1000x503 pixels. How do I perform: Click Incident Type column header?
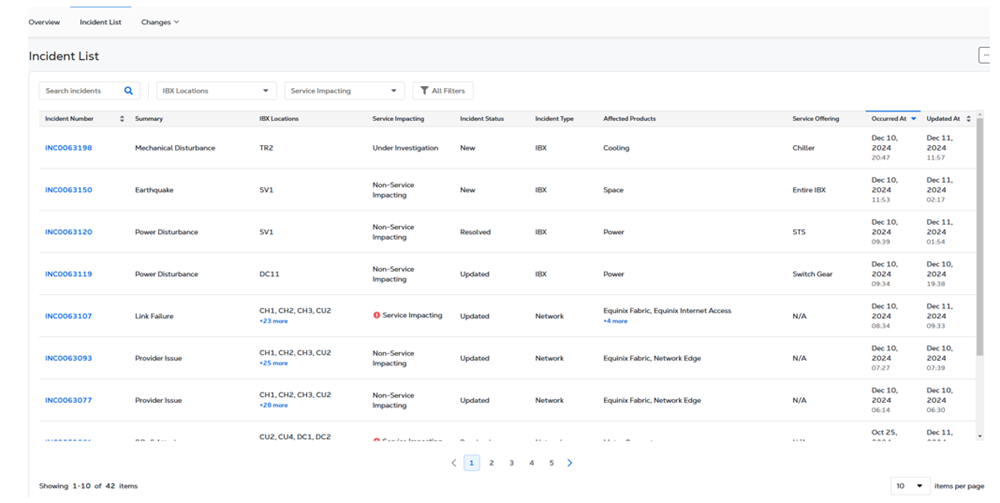(554, 119)
